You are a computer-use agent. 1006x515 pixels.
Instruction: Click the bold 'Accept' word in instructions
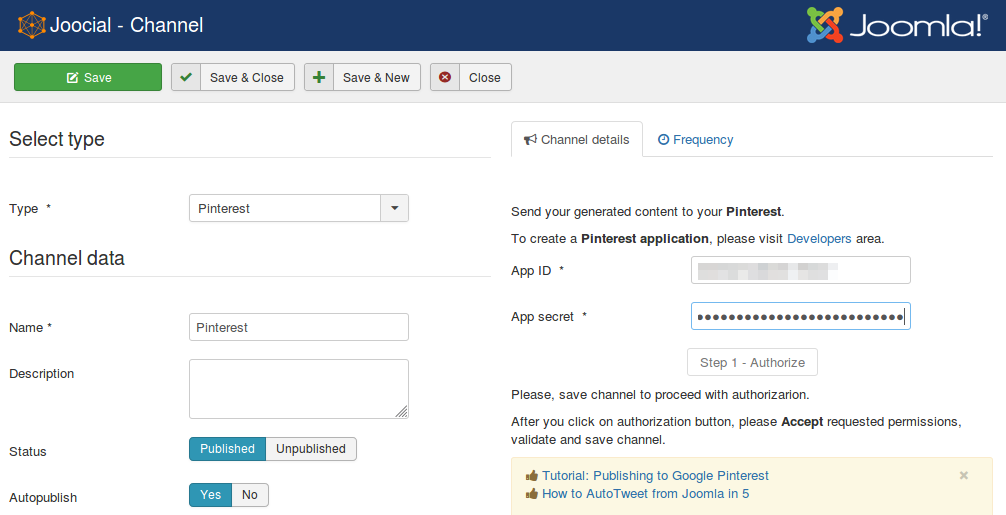coord(802,422)
